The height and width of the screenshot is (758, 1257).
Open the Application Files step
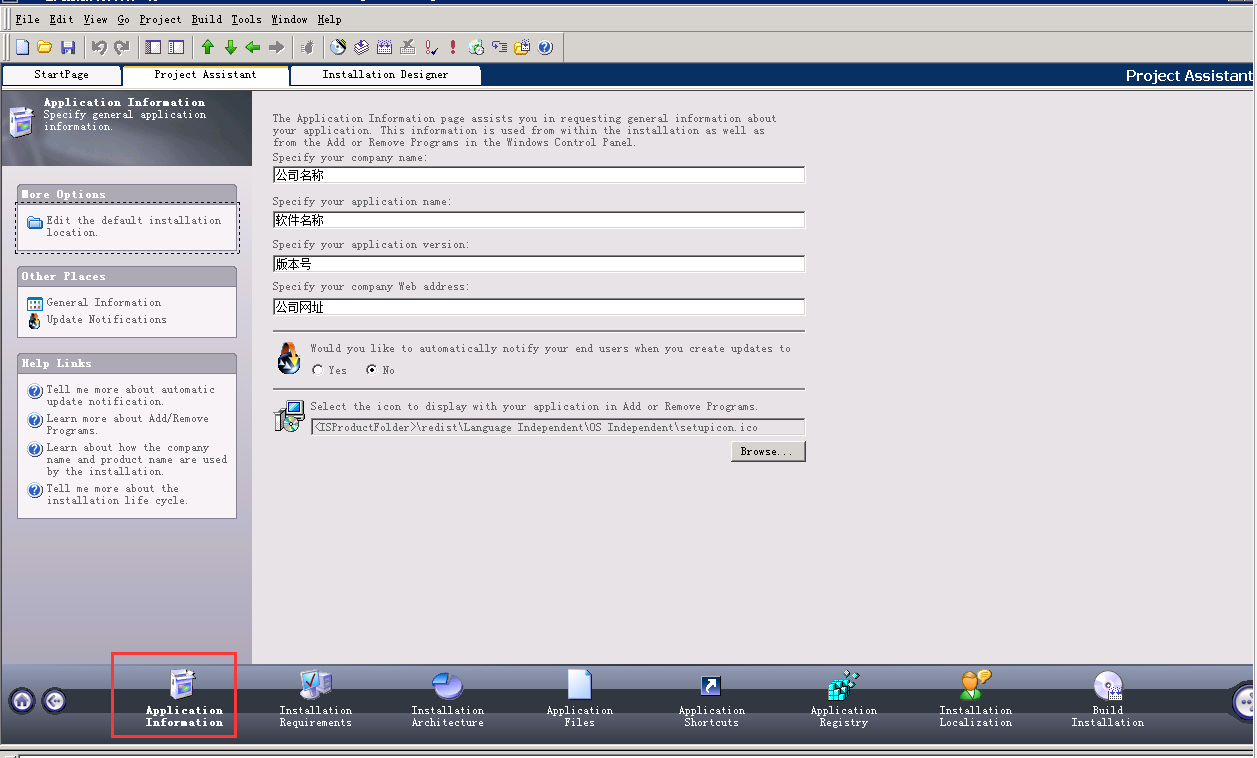point(579,700)
